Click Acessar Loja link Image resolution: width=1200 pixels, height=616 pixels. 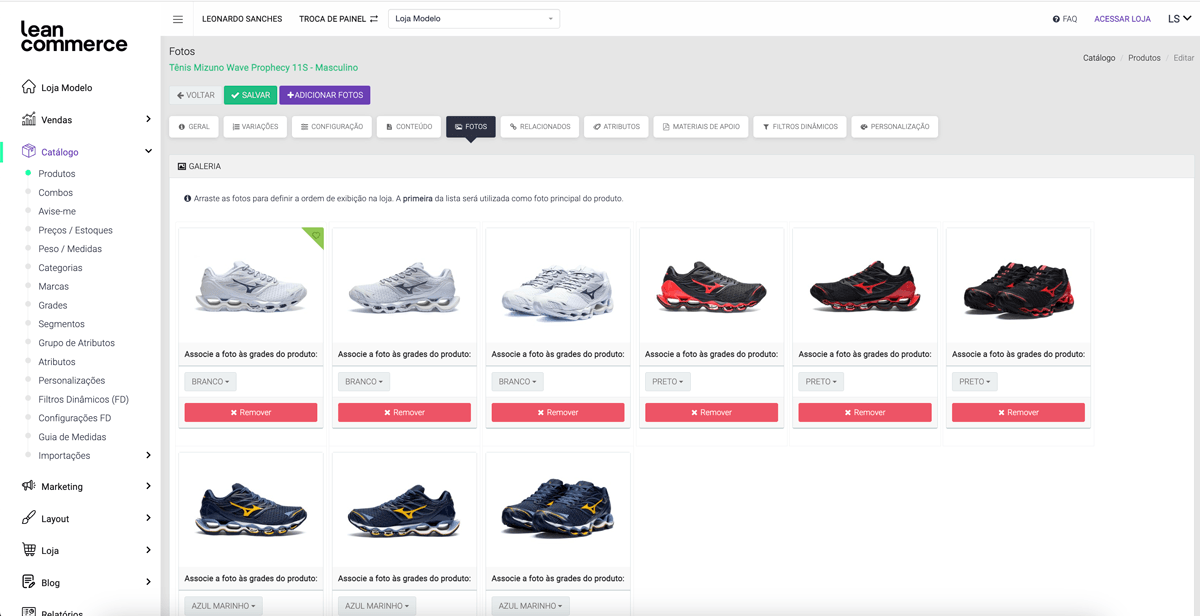1122,19
